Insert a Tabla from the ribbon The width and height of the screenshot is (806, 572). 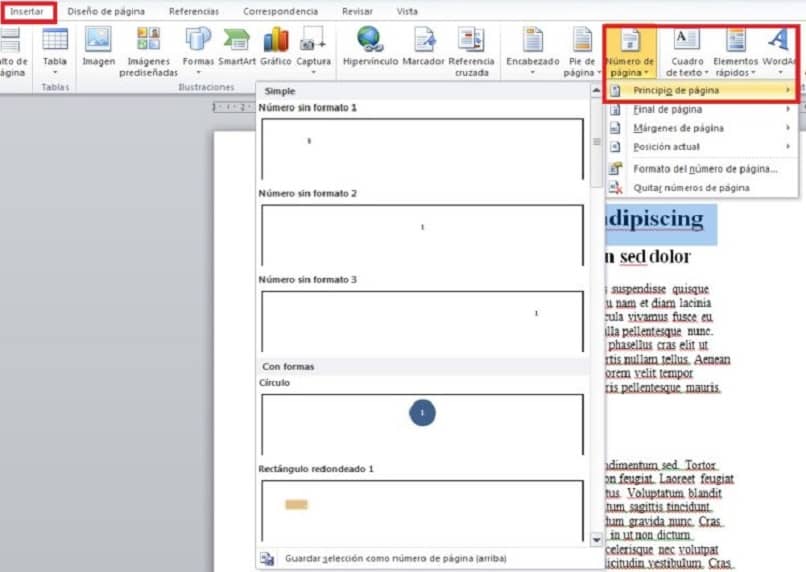click(x=55, y=51)
